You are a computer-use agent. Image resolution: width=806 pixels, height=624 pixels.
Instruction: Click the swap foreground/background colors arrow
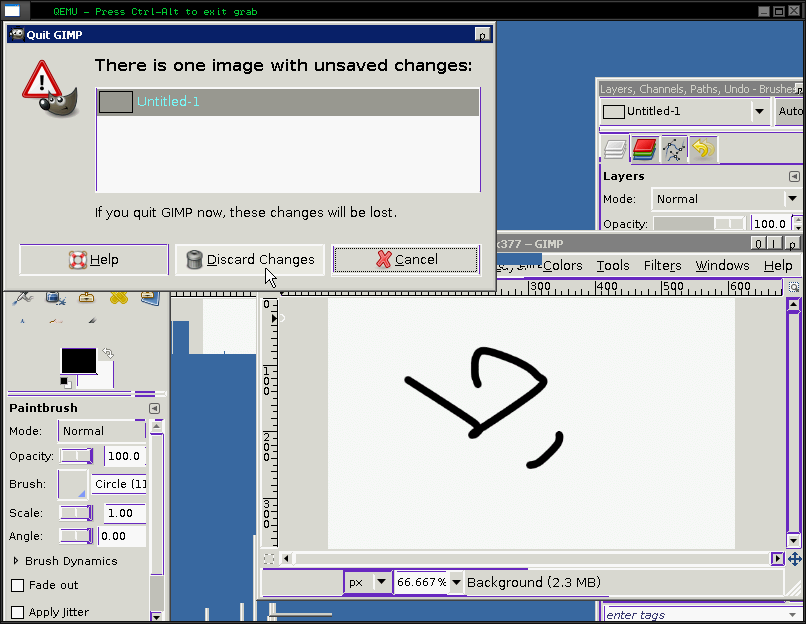(x=108, y=353)
